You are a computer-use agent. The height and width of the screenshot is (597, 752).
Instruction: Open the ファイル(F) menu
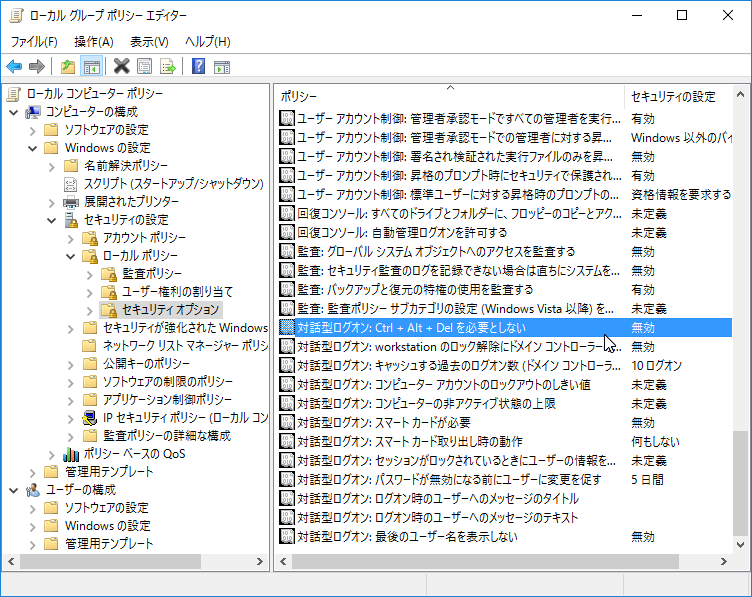[34, 42]
